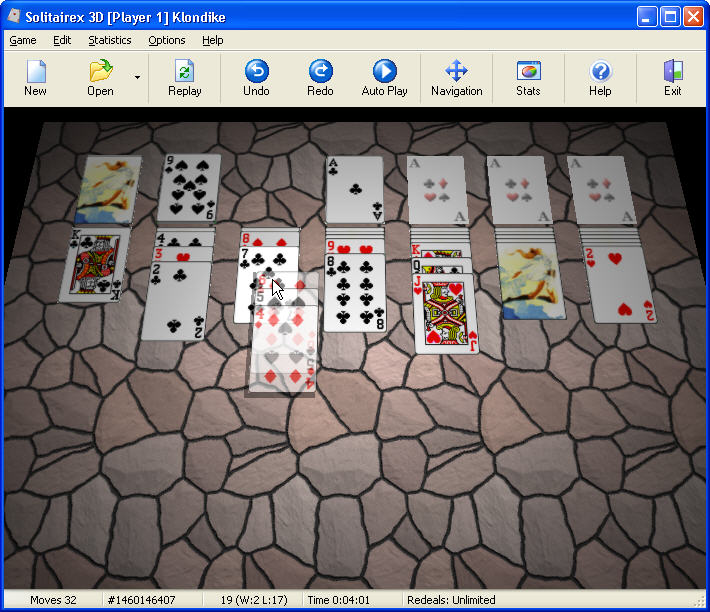The image size is (710, 612).
Task: Click game number #1460146407 in status bar
Action: (141, 600)
